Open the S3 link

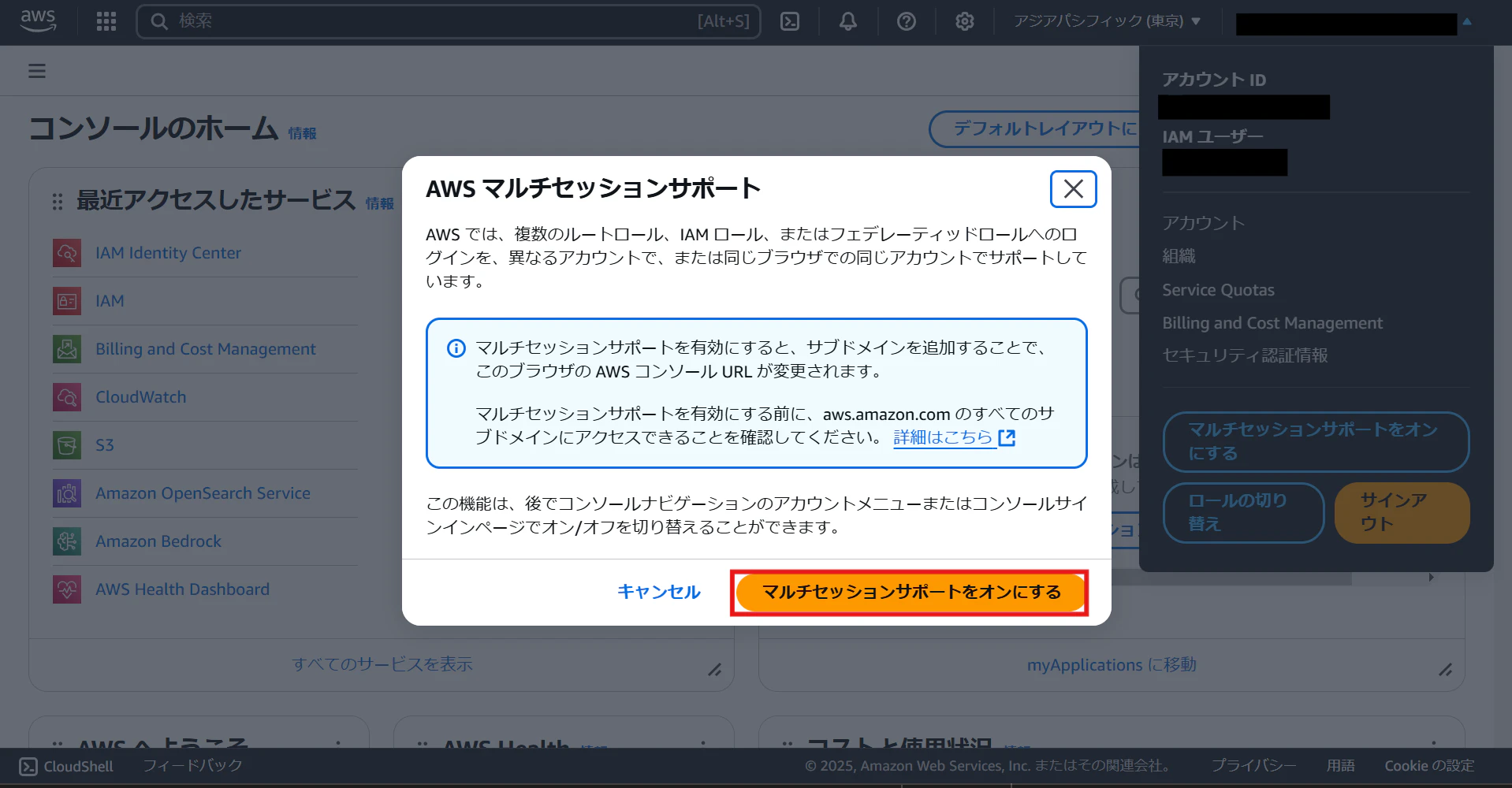click(x=105, y=445)
